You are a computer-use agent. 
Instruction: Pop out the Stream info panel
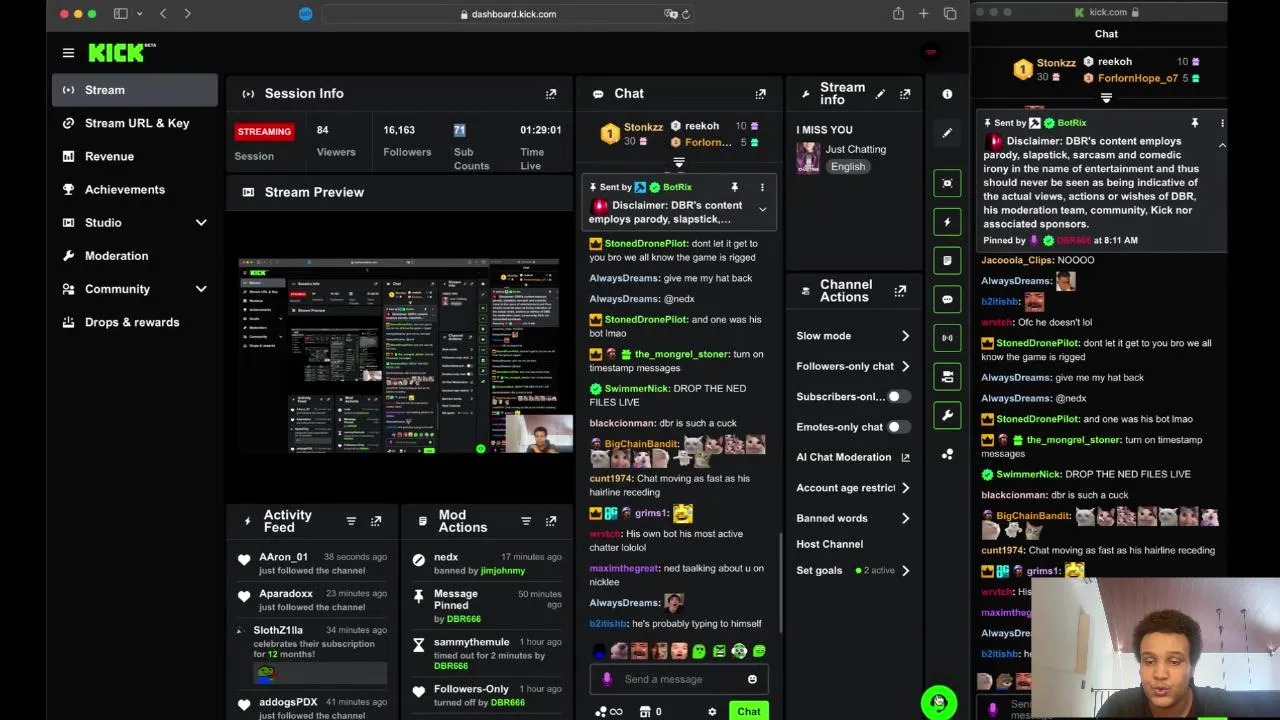(x=905, y=94)
